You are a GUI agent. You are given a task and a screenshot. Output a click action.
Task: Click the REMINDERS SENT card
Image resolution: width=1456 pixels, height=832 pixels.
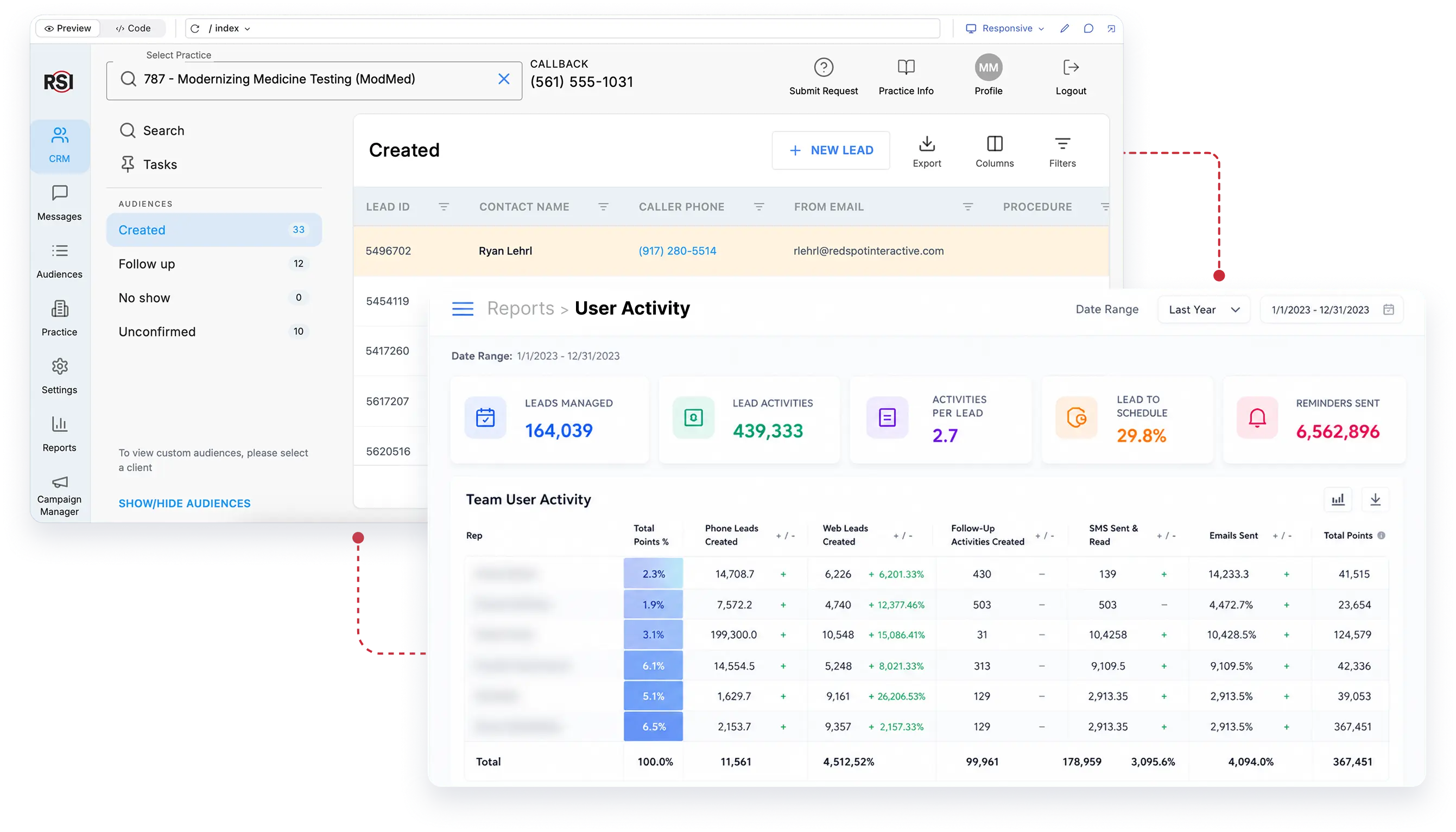coord(1314,420)
